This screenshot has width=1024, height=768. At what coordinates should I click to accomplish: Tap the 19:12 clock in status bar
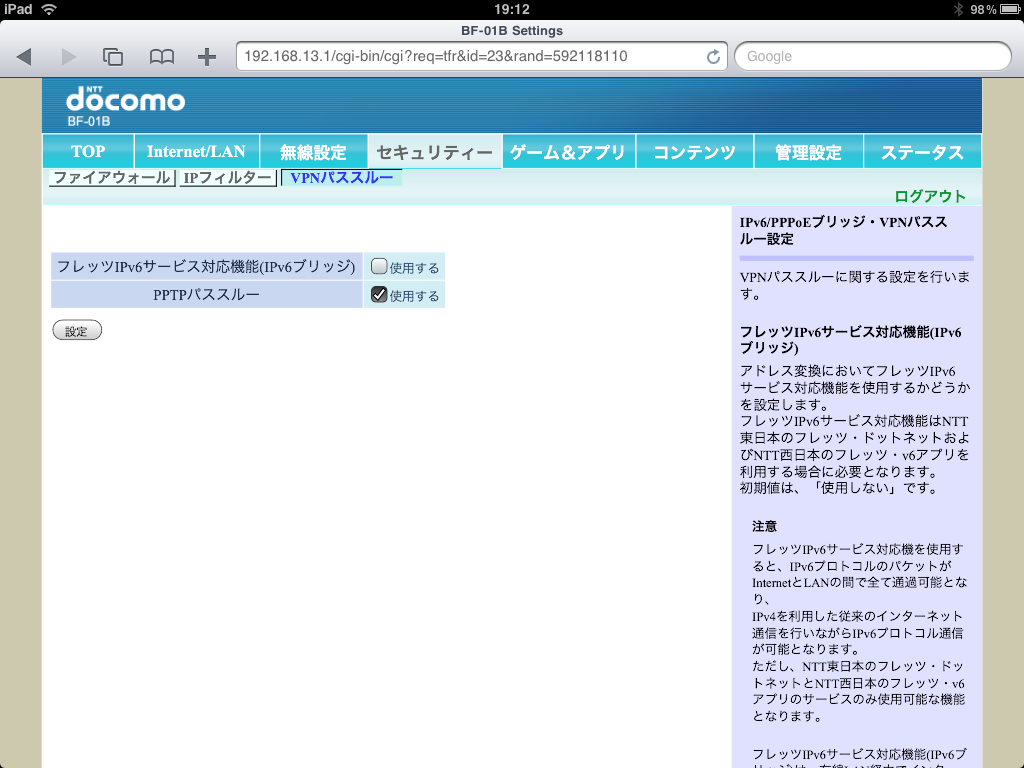(x=512, y=9)
